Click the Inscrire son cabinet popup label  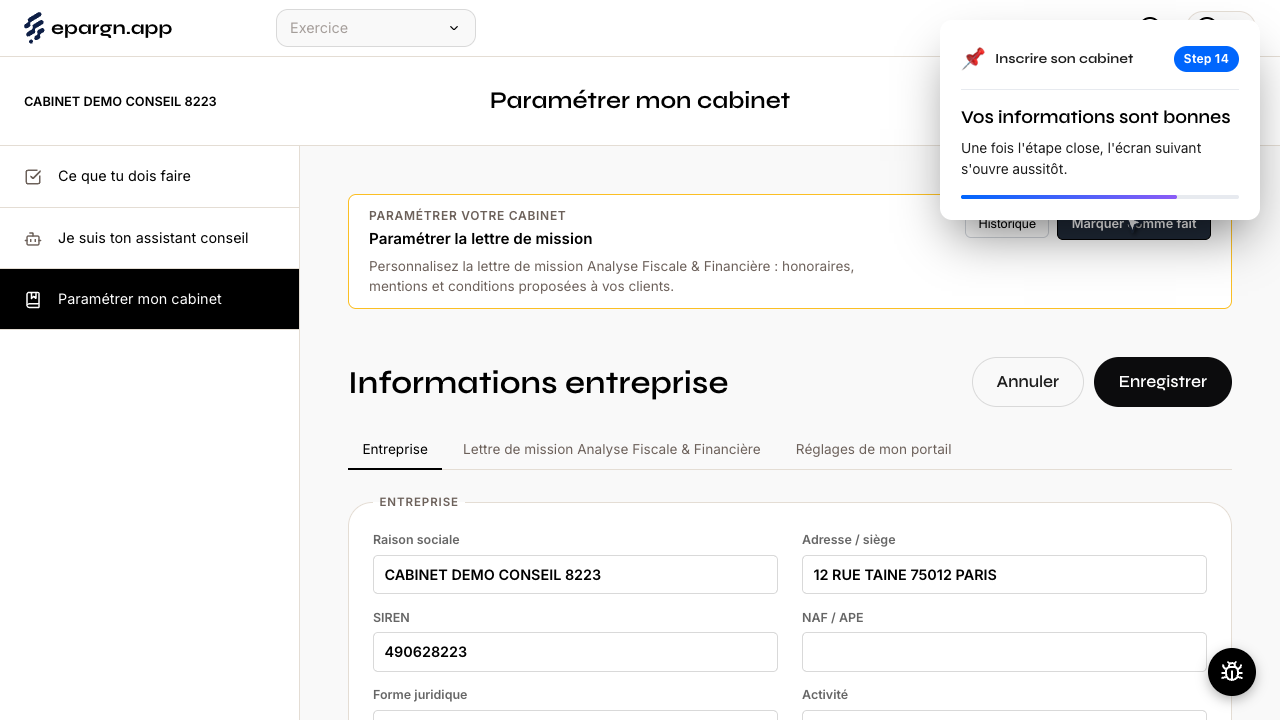[x=1064, y=59]
